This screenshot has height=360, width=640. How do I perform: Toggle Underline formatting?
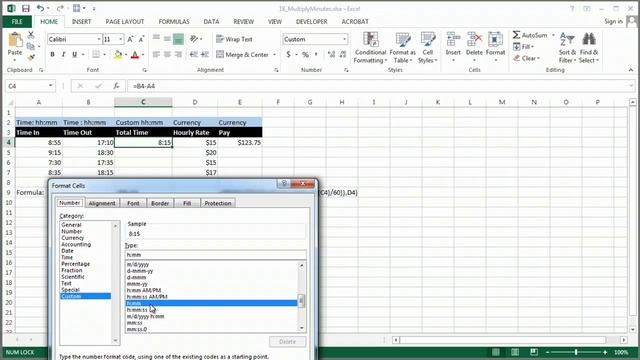point(74,54)
